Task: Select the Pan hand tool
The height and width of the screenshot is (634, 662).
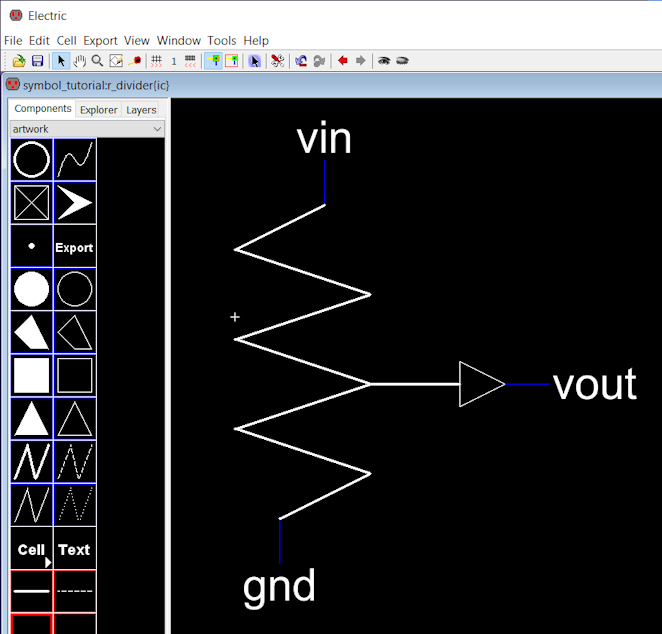Action: 79,61
